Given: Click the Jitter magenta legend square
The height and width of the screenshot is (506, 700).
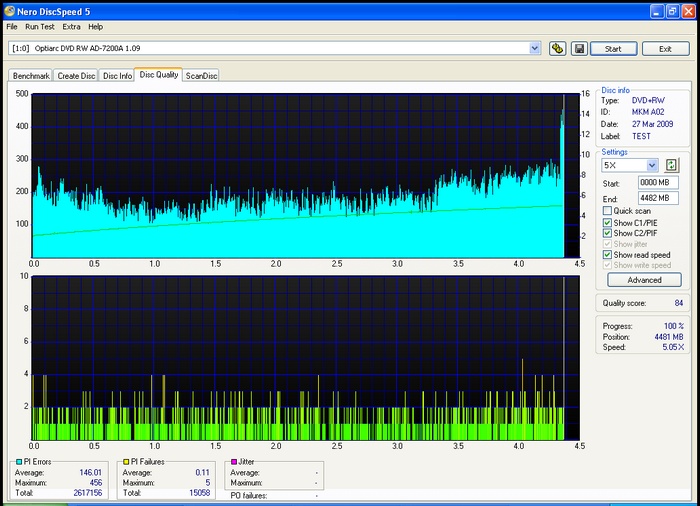Looking at the screenshot, I should 234,462.
